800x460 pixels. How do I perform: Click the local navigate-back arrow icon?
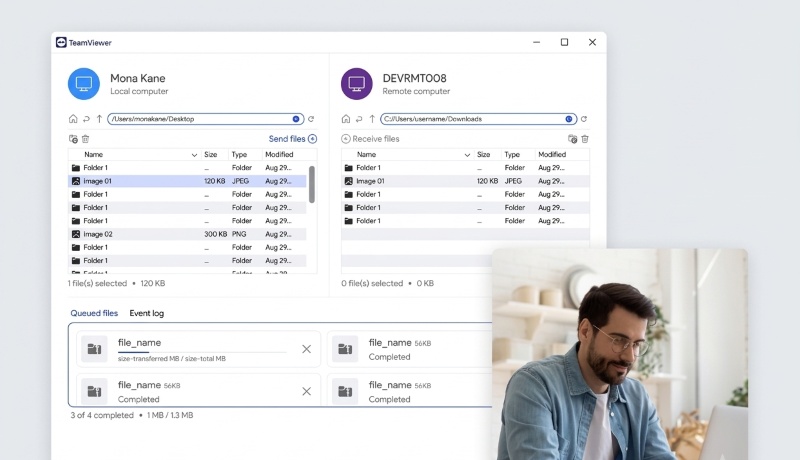point(86,119)
